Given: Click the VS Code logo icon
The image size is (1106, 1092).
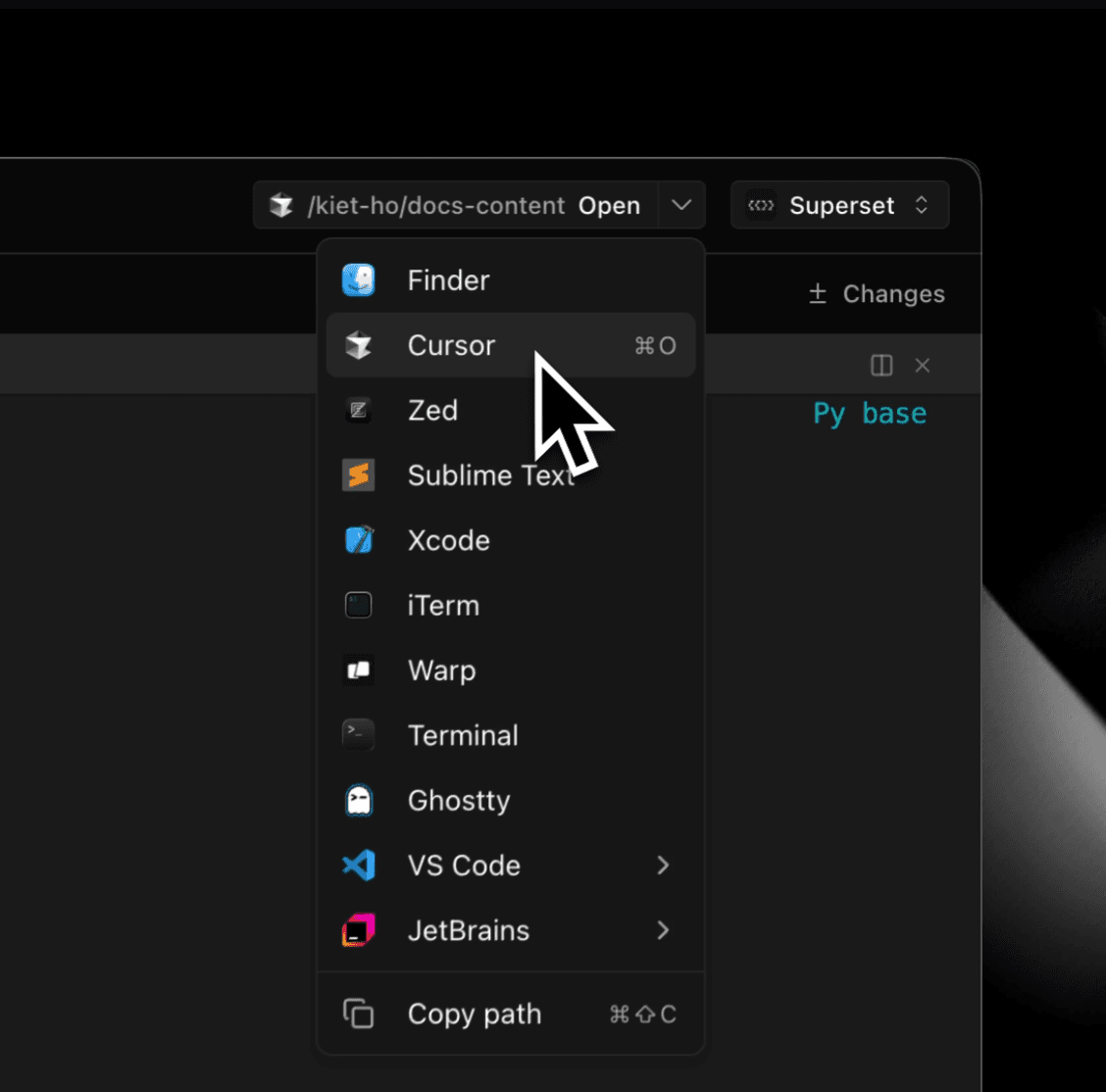Looking at the screenshot, I should pos(358,865).
